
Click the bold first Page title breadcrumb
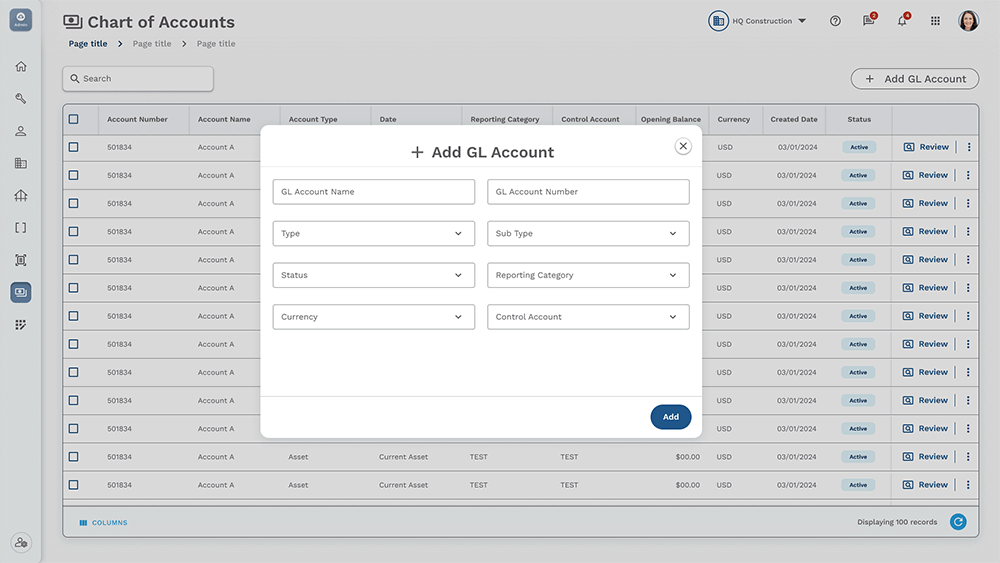coord(88,43)
